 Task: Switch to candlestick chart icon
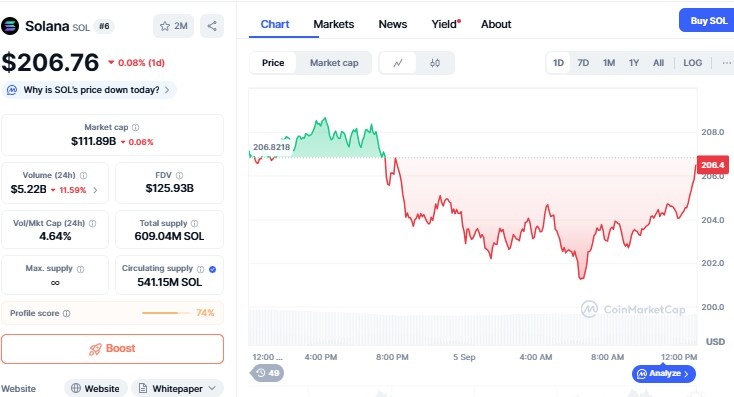pos(435,63)
